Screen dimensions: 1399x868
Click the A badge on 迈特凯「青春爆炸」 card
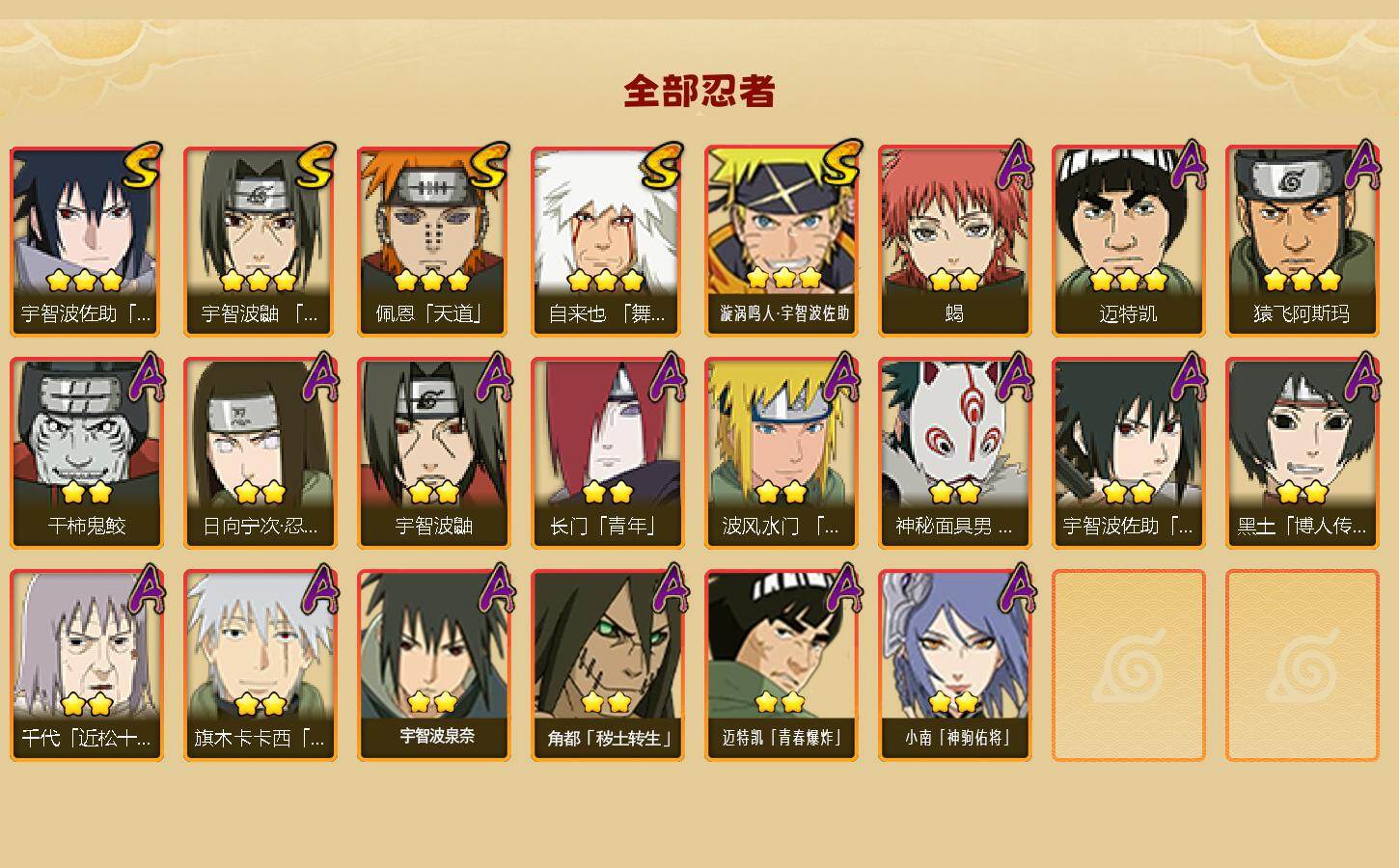(841, 587)
